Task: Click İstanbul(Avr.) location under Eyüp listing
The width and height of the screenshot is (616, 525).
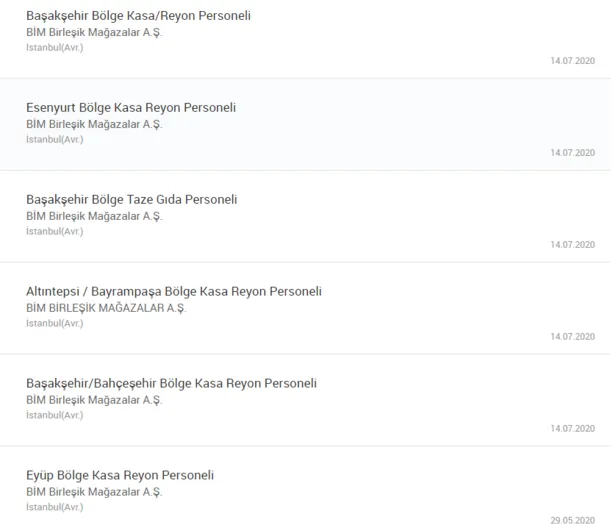Action: [55, 508]
